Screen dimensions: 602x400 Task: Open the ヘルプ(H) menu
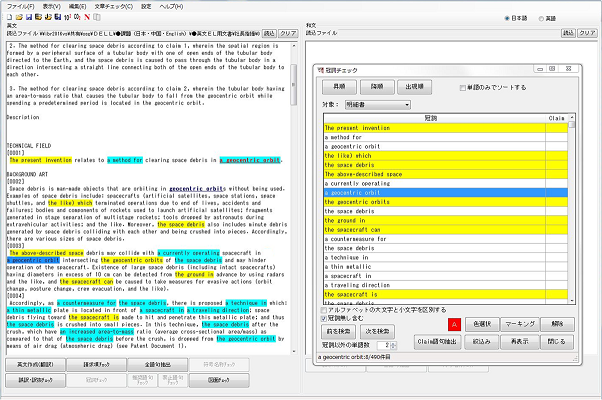point(171,7)
